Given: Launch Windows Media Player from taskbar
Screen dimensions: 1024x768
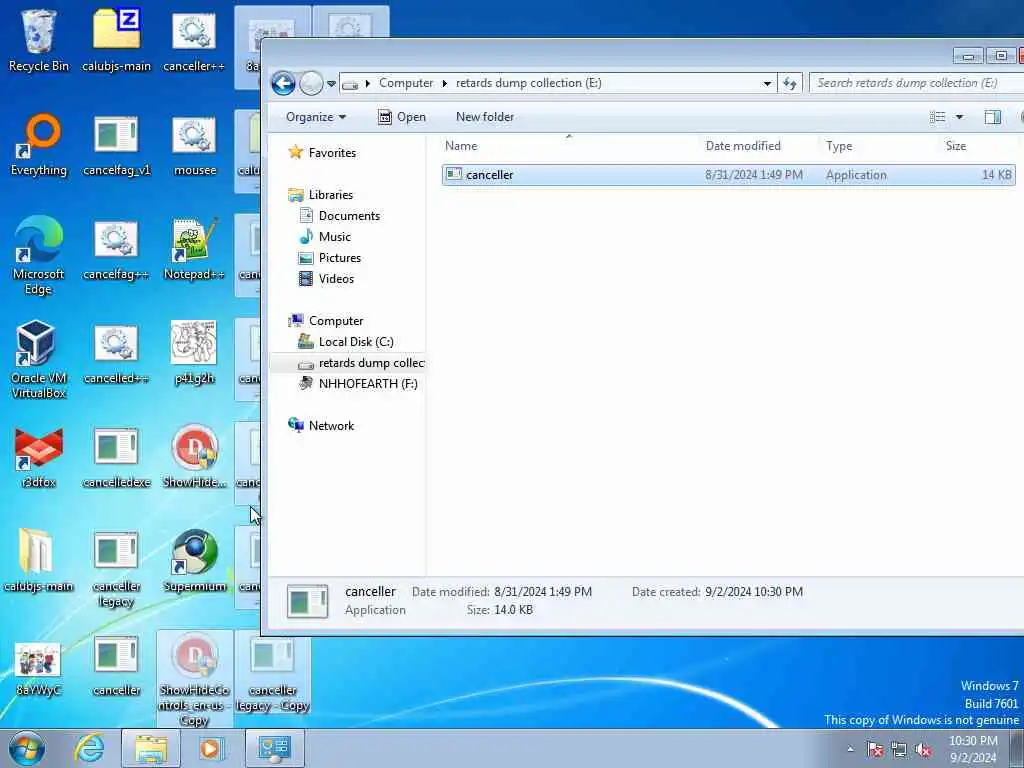Looking at the screenshot, I should 210,748.
